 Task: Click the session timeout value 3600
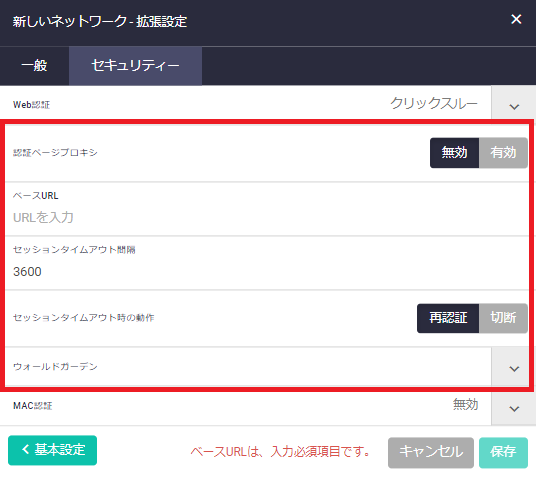click(27, 271)
